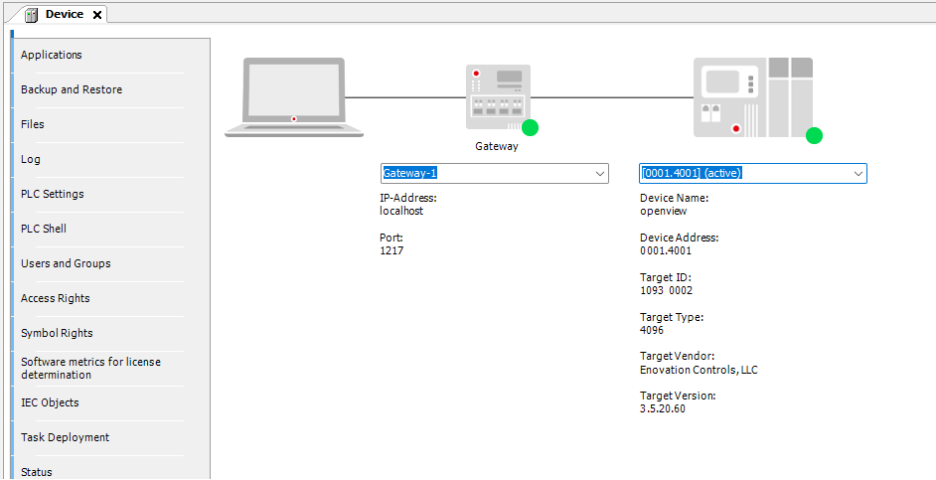Click the Device Name: label

674,198
